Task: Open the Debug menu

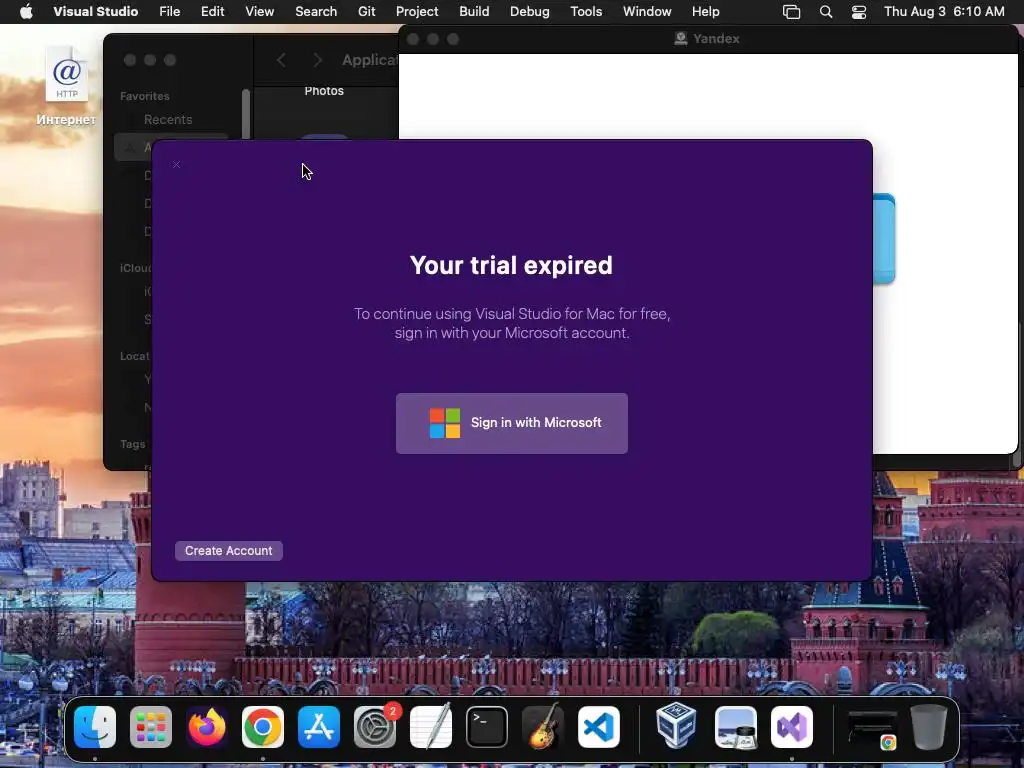Action: (x=530, y=11)
